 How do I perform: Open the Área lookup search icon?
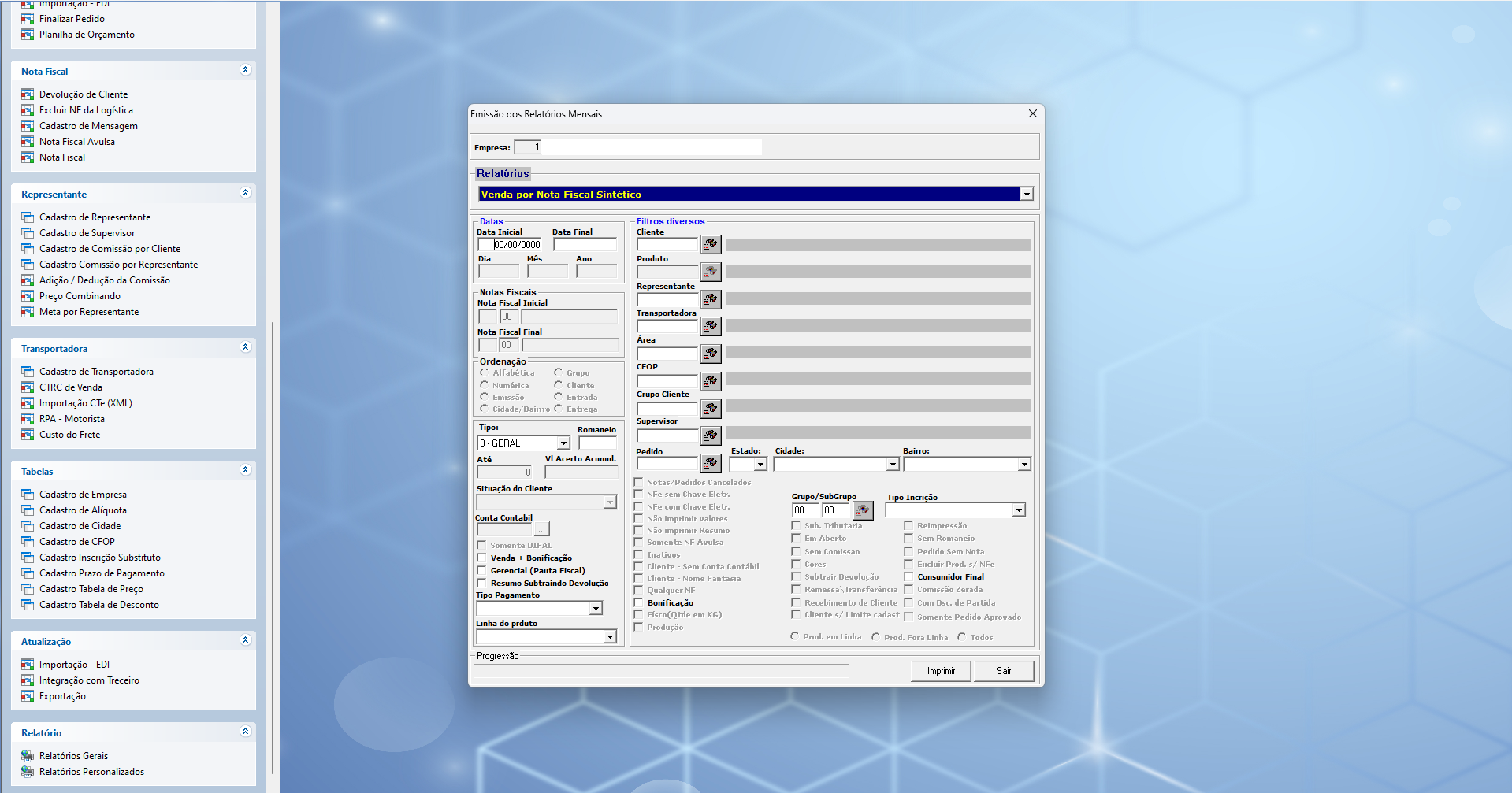pyautogui.click(x=711, y=354)
